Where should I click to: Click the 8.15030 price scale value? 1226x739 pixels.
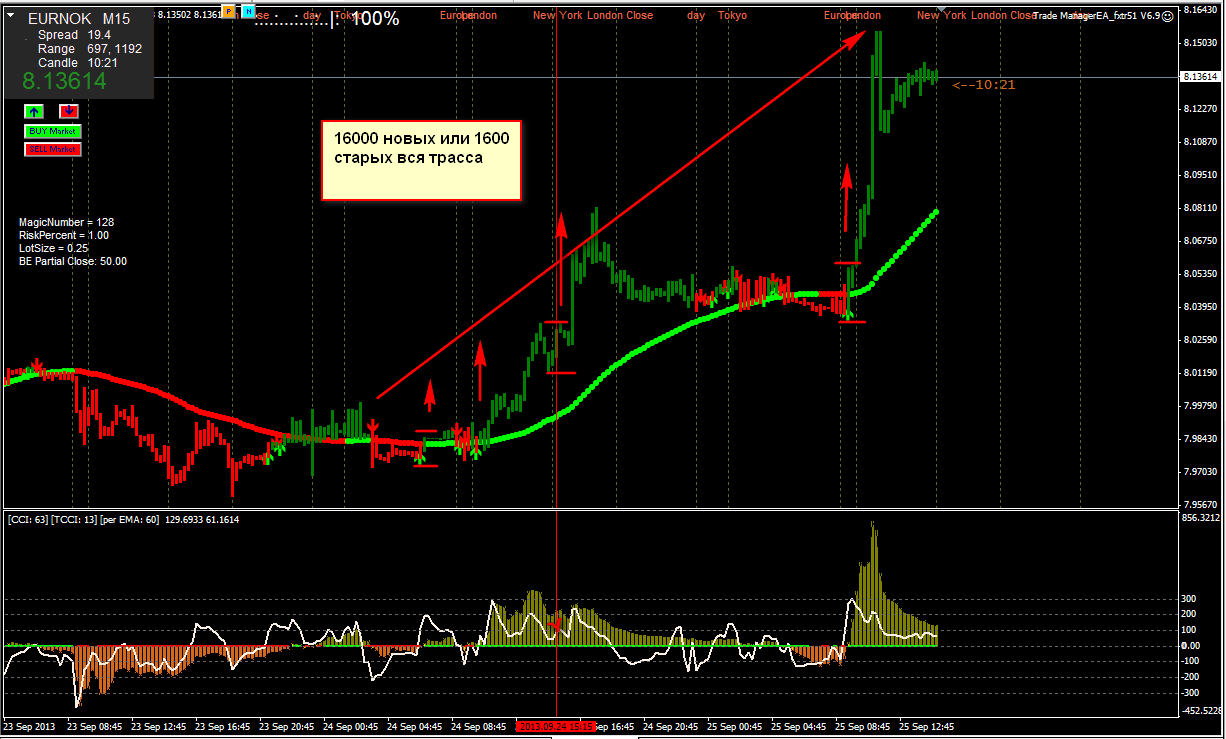click(1199, 43)
